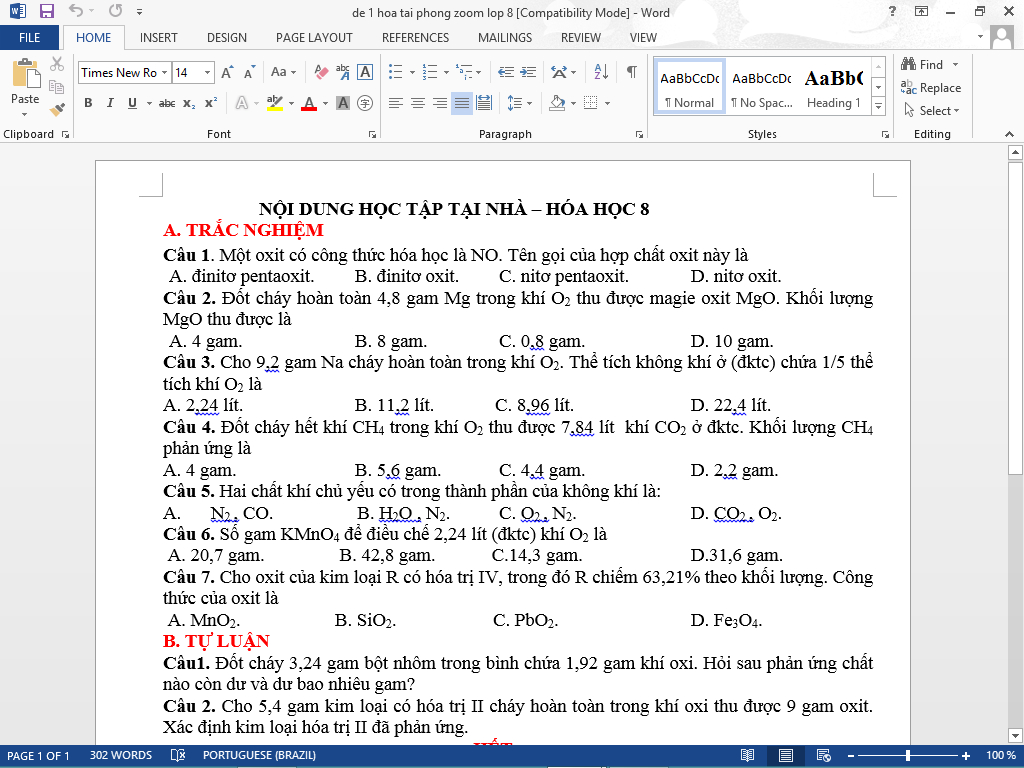Viewport: 1024px width, 768px height.
Task: Apply the yellow text highlight color
Action: point(275,103)
